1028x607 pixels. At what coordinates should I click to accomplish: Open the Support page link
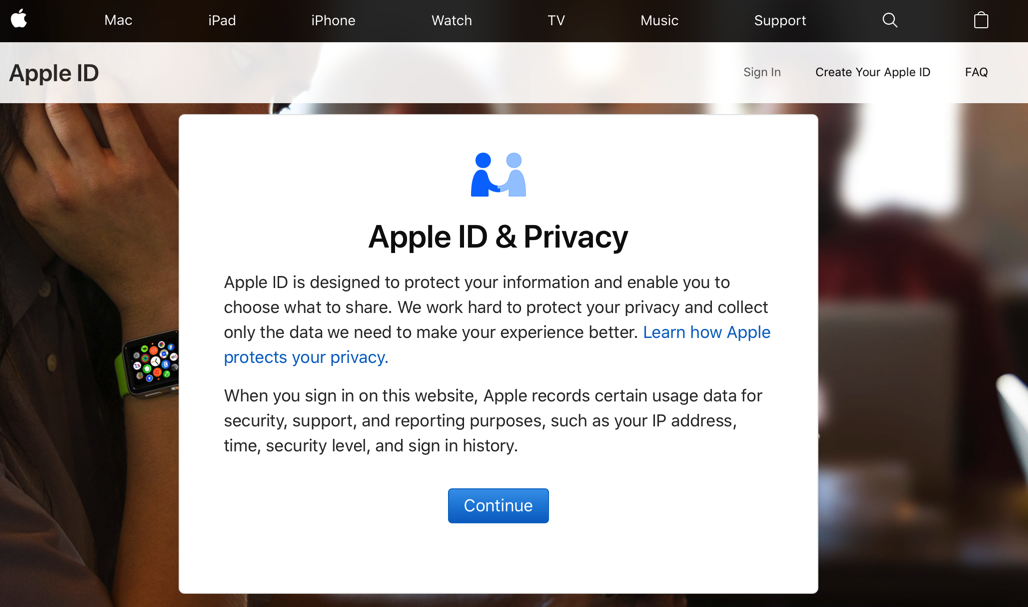coord(780,20)
